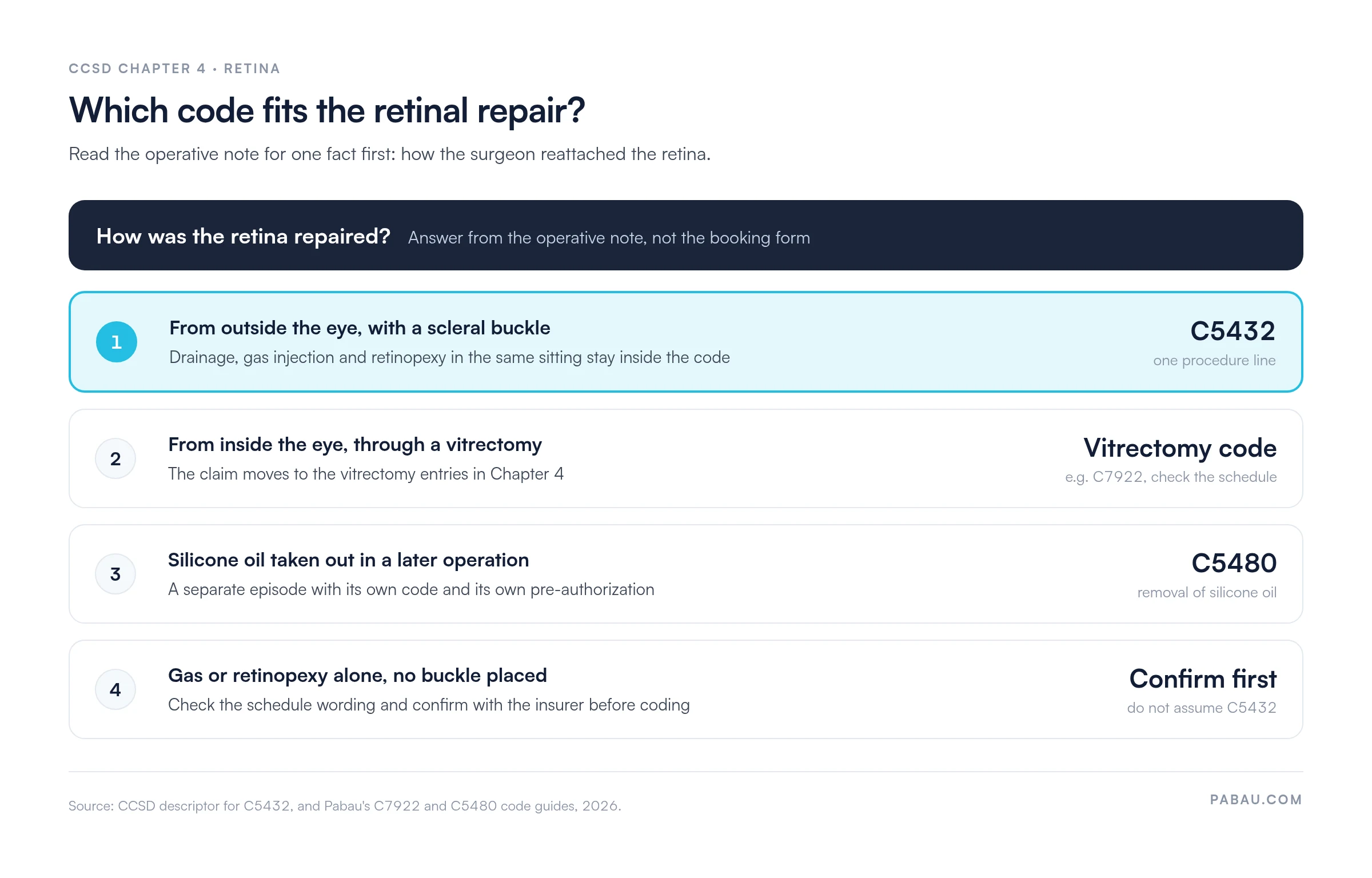Click the 'Which code fits the retinal repair?' title
This screenshot has width=1372, height=878.
(x=327, y=110)
